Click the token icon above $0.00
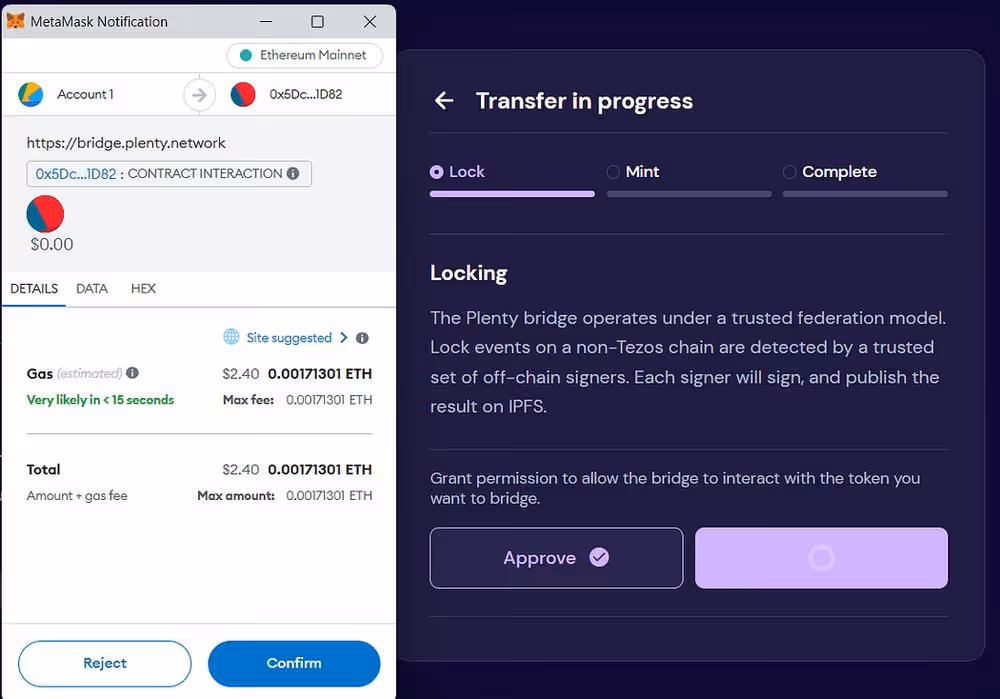The width and height of the screenshot is (1000, 699). [x=45, y=214]
